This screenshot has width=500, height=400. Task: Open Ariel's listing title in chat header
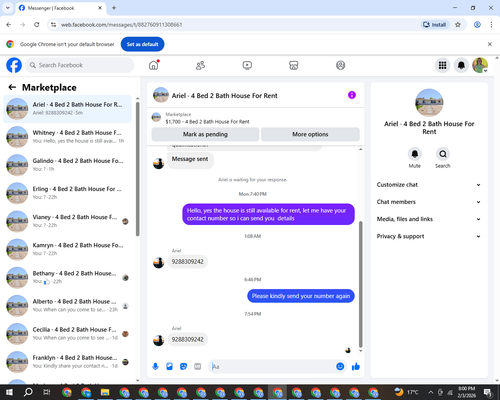pyautogui.click(x=224, y=96)
